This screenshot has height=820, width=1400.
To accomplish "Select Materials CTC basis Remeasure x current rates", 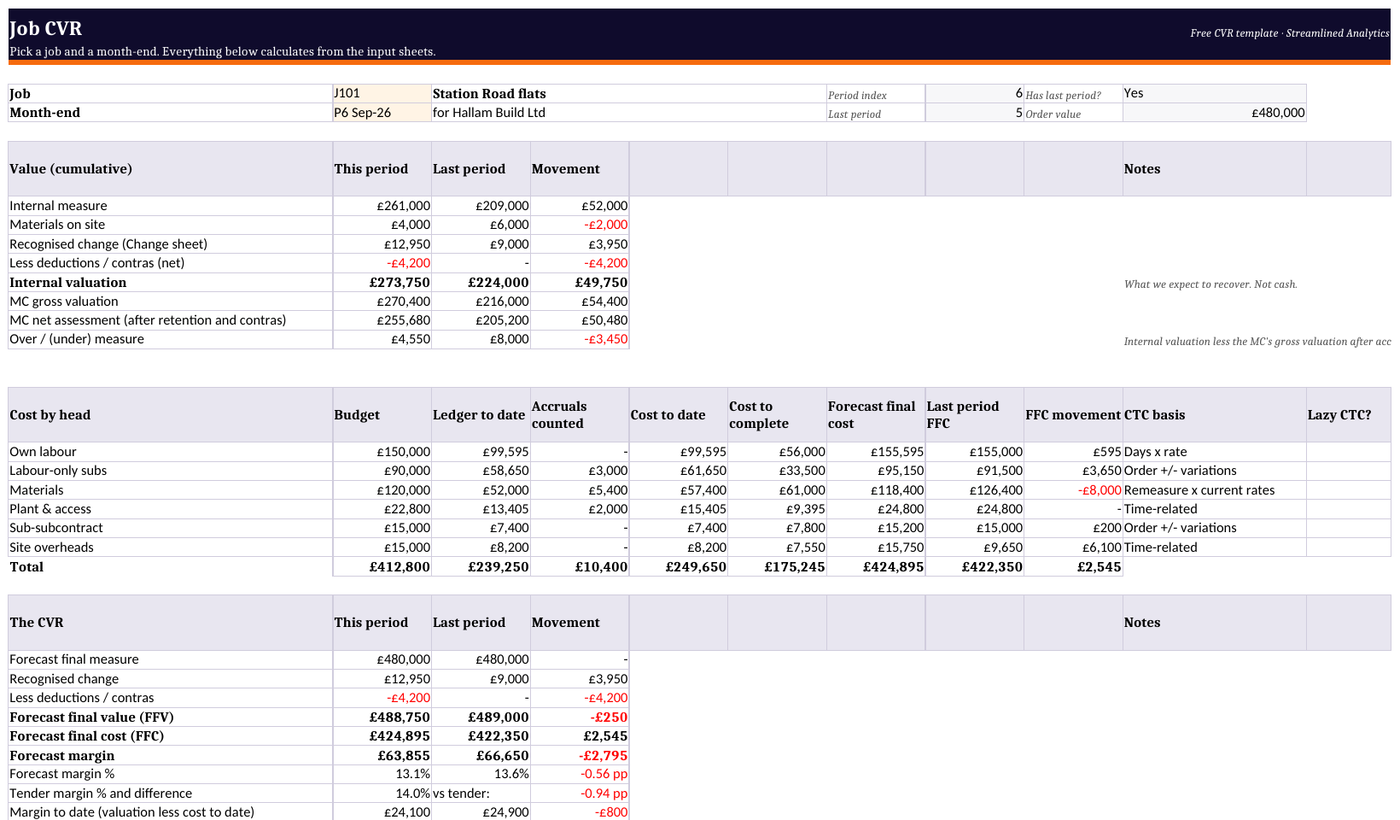I will point(1214,490).
